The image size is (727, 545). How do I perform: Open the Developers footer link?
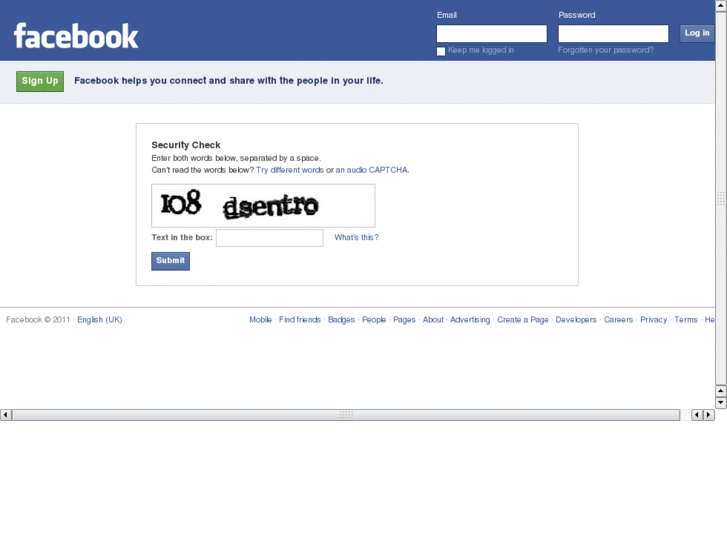point(576,320)
